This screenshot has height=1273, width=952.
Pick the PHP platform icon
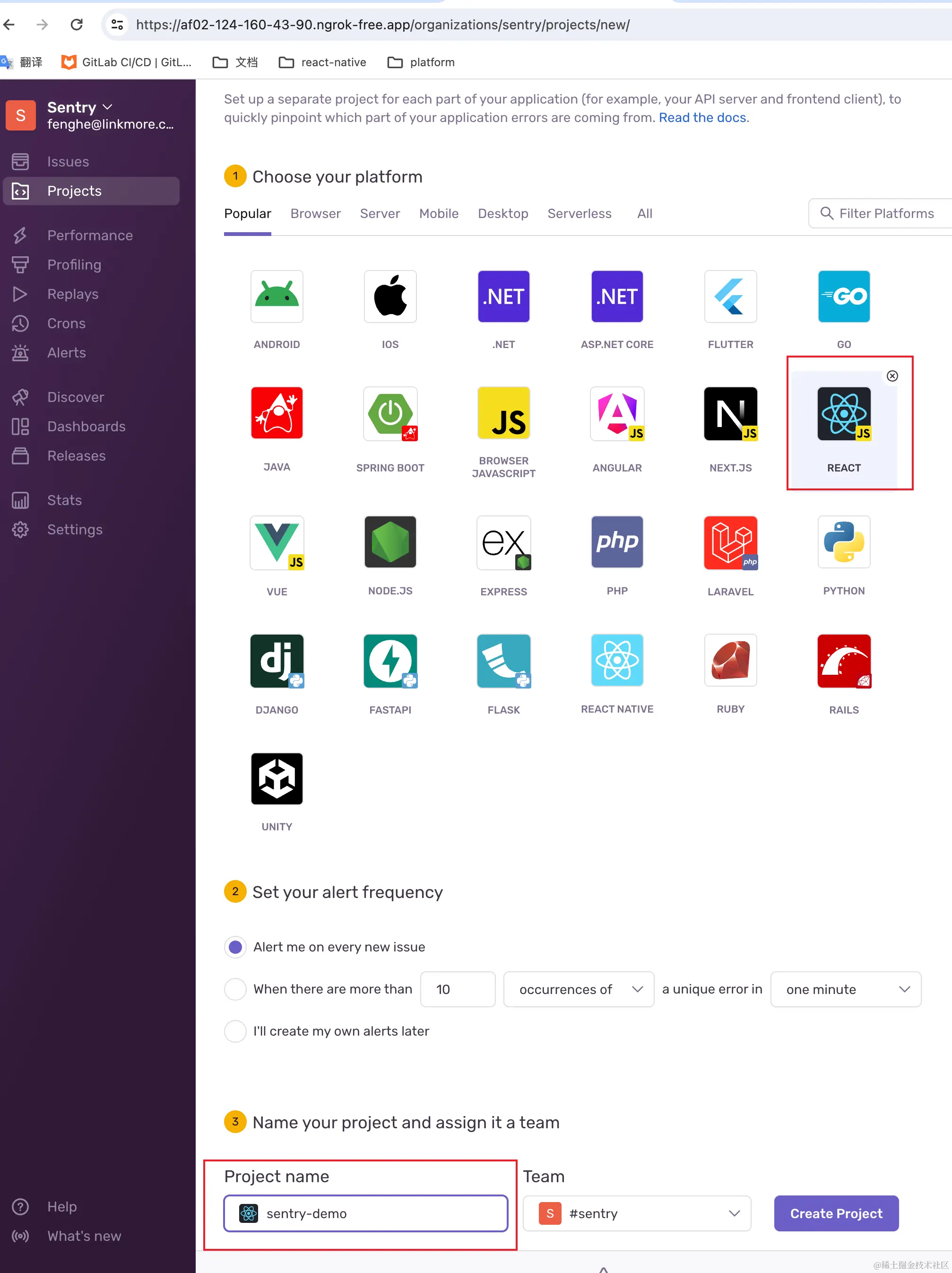click(x=617, y=541)
